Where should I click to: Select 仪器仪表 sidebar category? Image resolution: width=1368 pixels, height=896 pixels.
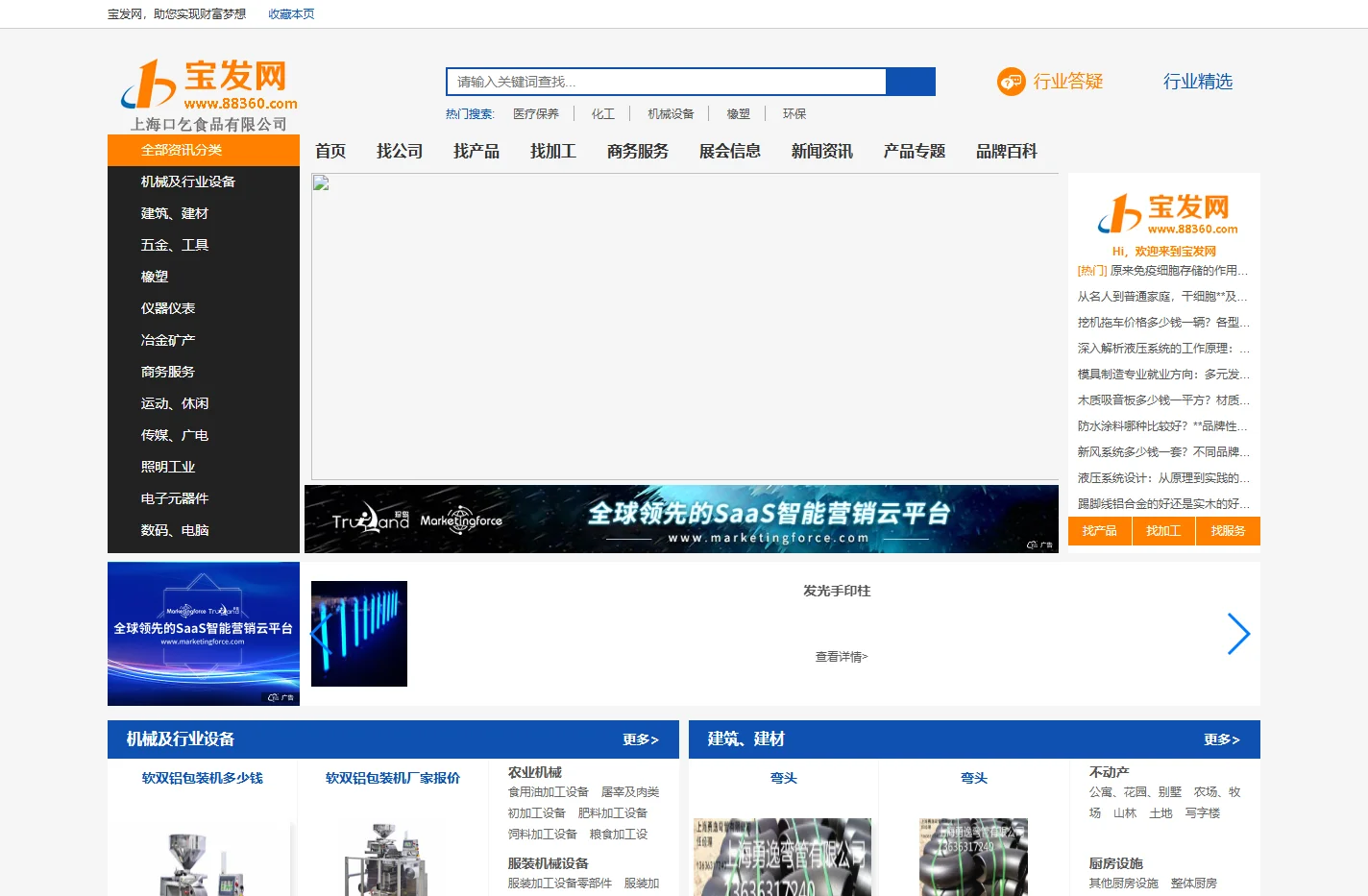click(x=168, y=308)
